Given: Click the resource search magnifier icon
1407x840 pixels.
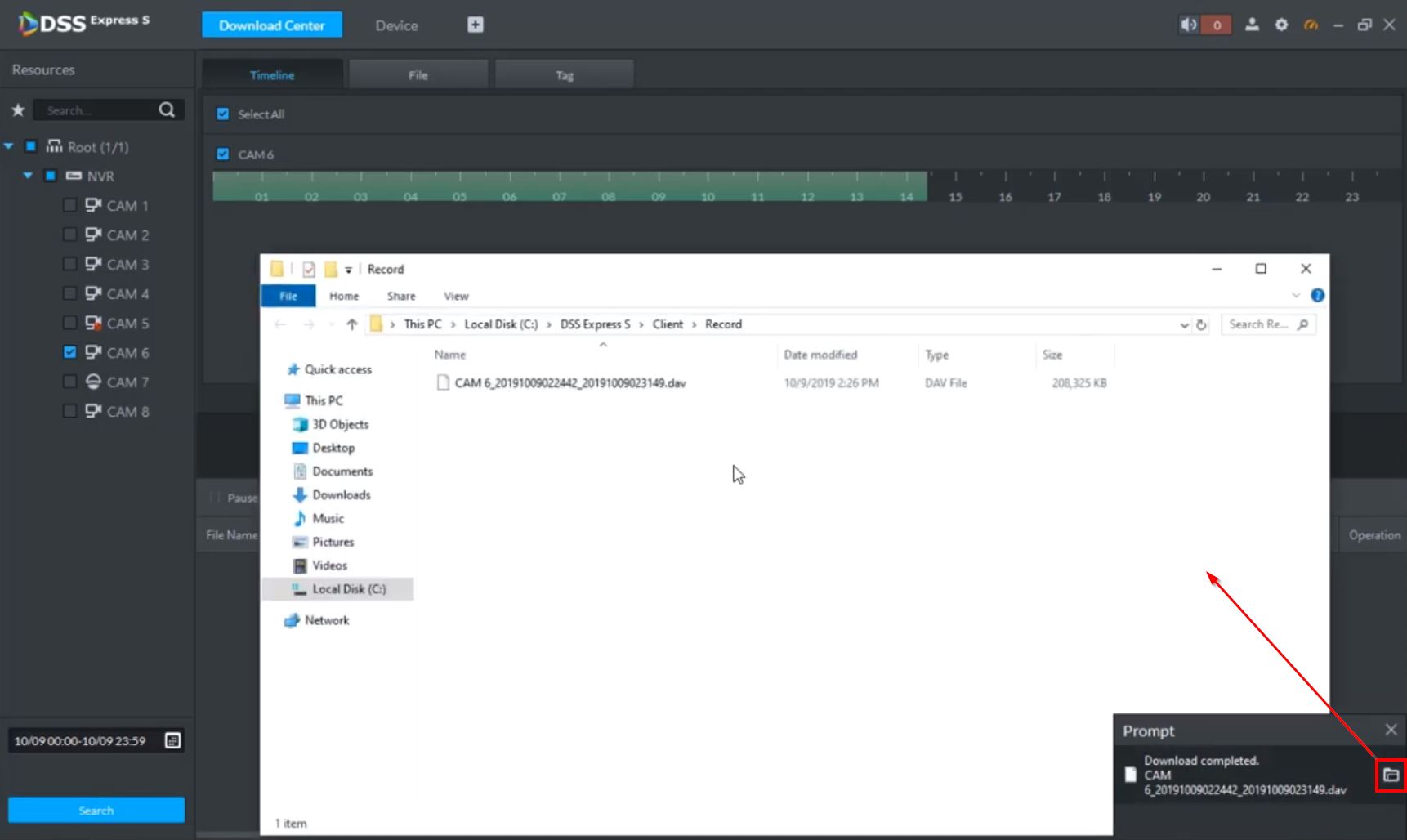Looking at the screenshot, I should 167,110.
